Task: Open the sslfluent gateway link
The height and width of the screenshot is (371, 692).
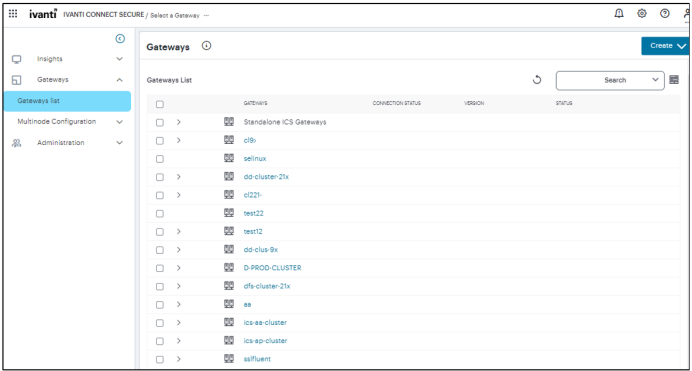Action: (x=257, y=360)
